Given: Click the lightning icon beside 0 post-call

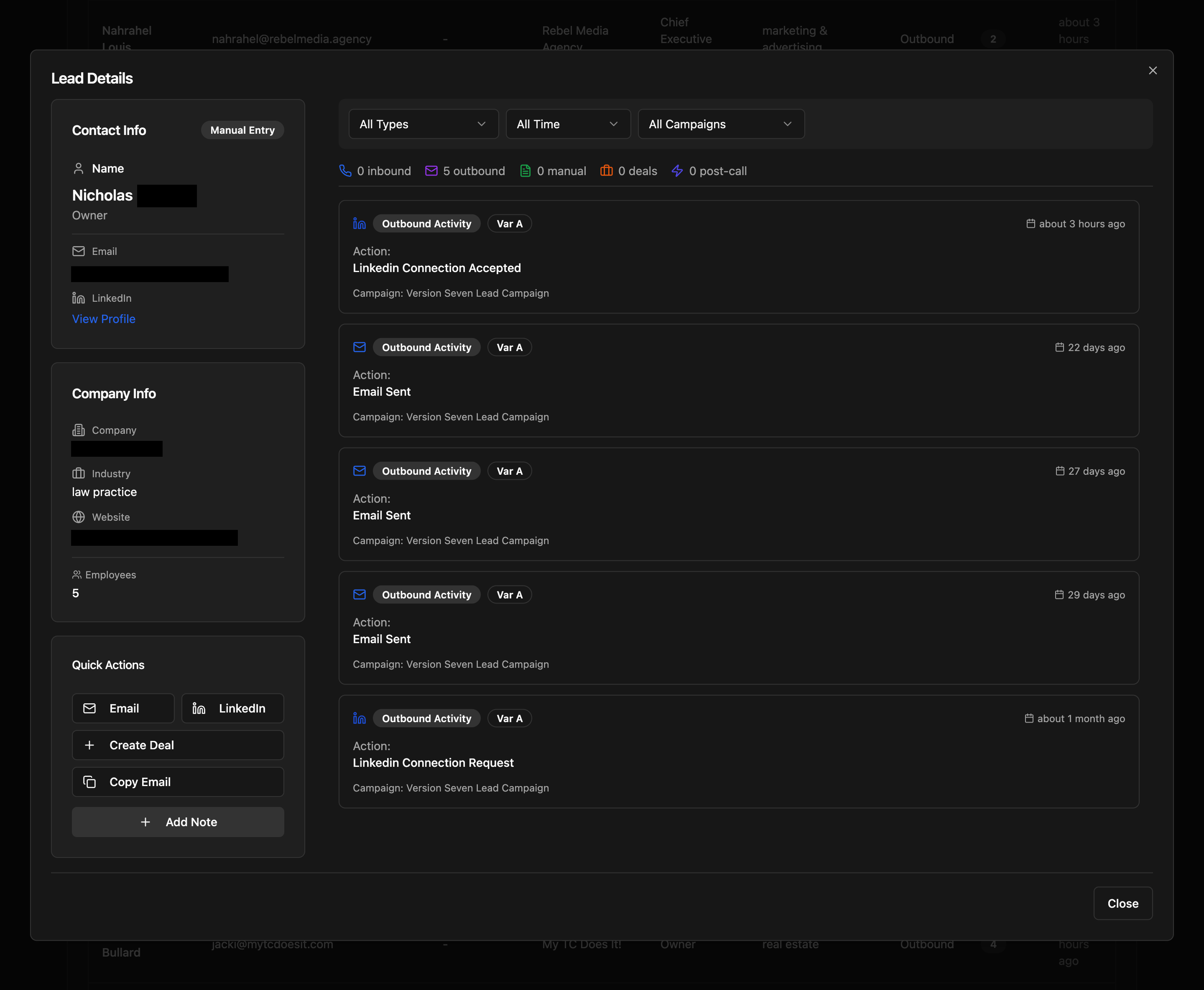Looking at the screenshot, I should (677, 171).
